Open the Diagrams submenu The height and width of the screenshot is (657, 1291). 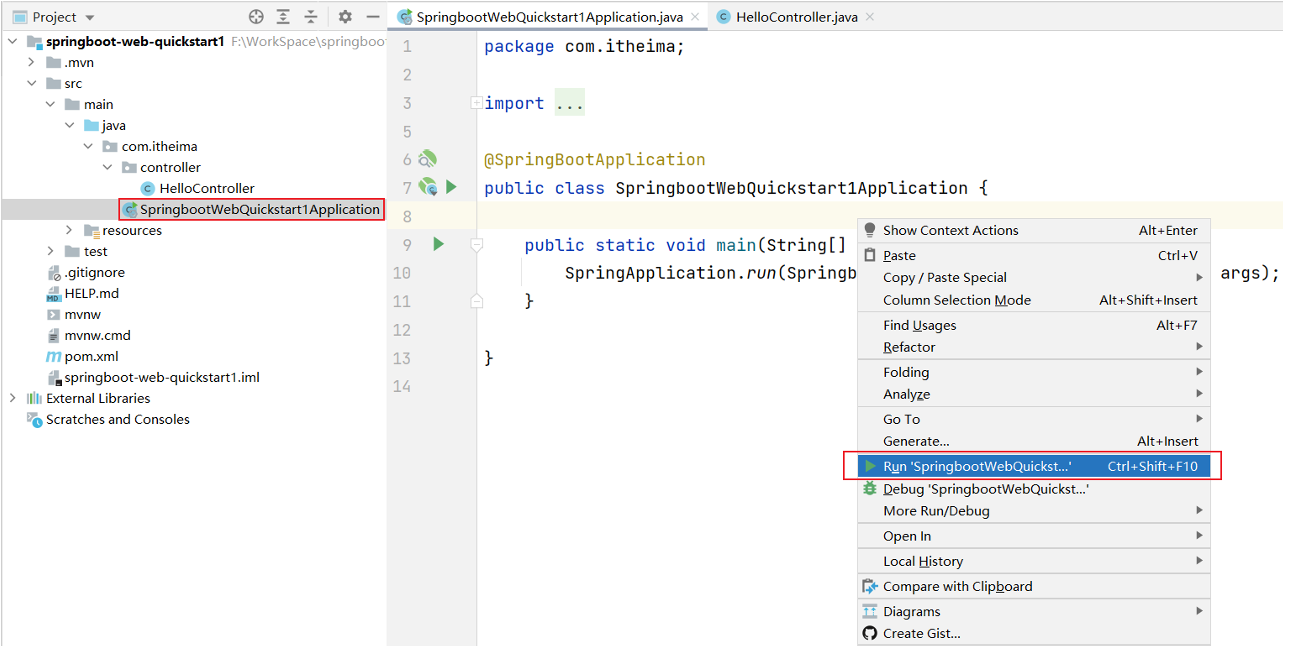1033,611
